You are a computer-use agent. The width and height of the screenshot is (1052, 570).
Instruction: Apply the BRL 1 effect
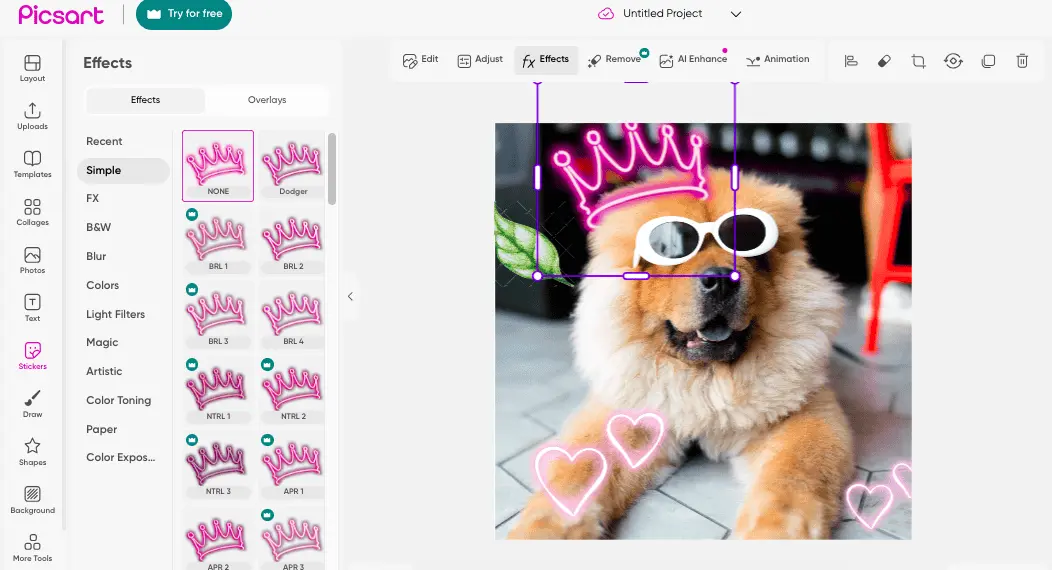click(218, 241)
